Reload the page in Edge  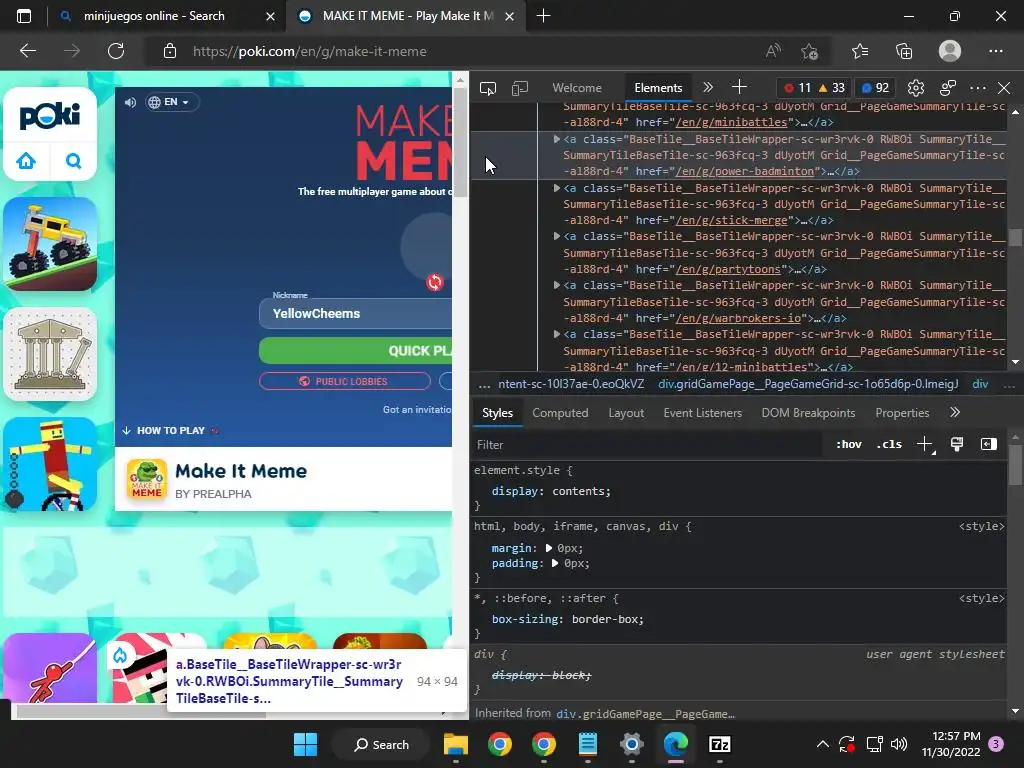click(116, 51)
